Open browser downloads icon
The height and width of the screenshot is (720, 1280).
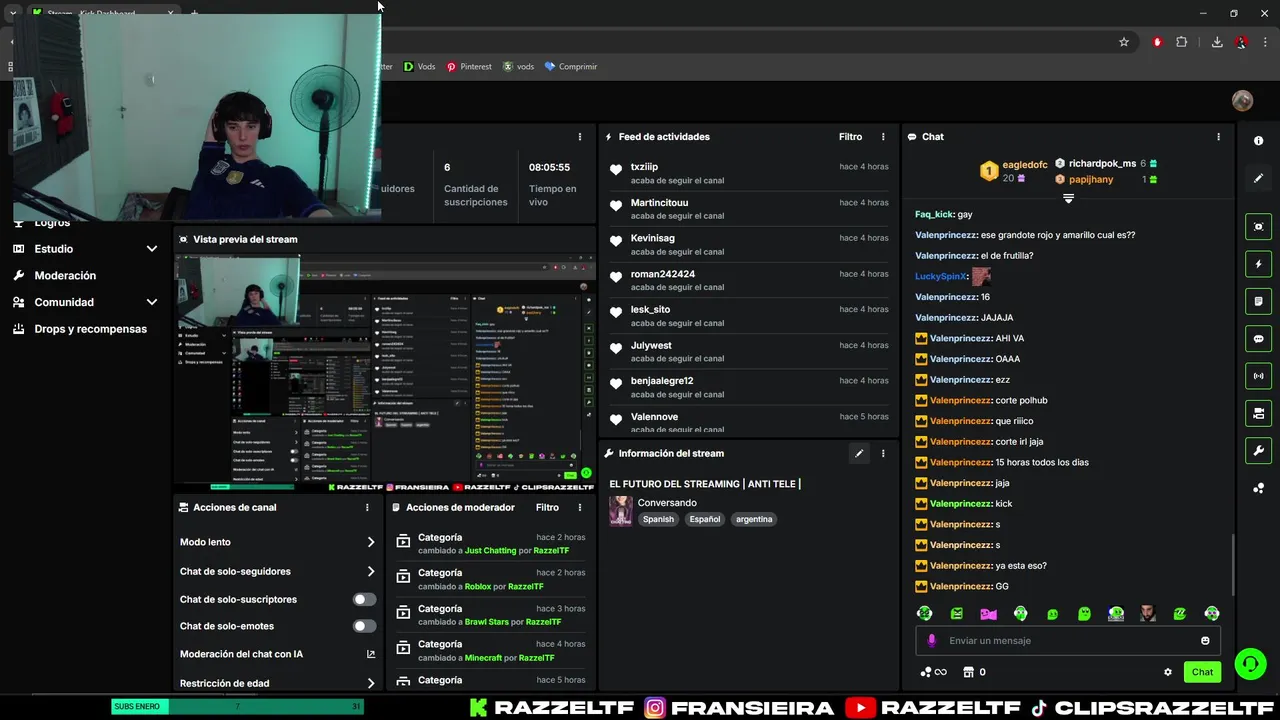pos(1217,42)
